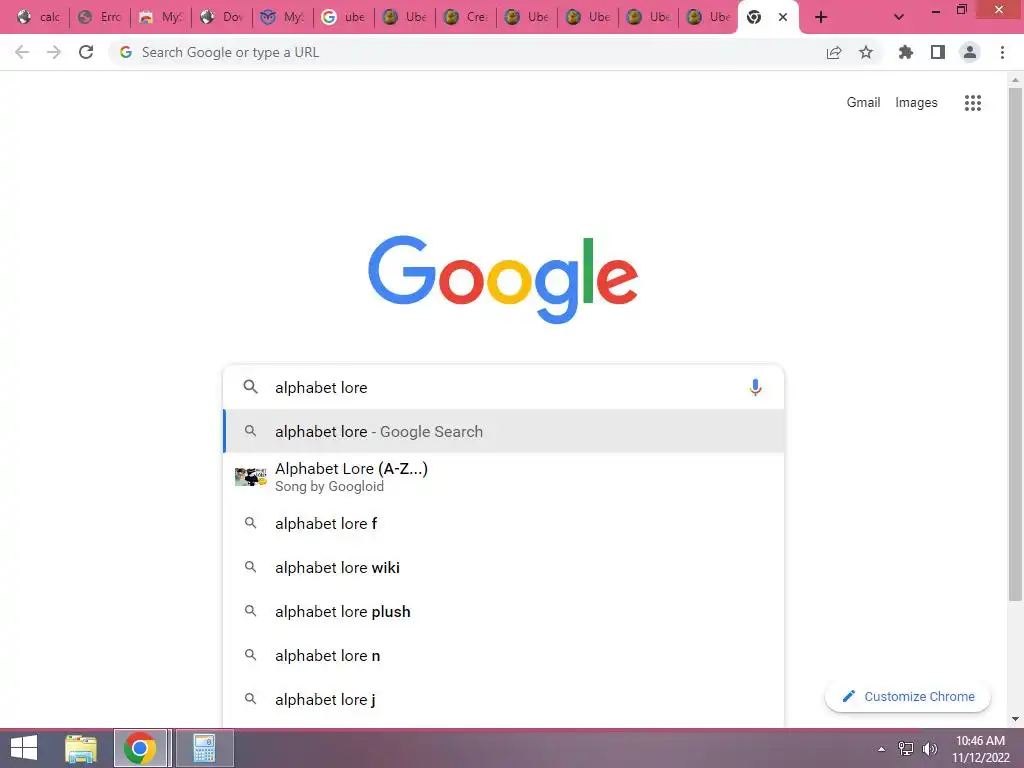Open the profile avatar menu
The width and height of the screenshot is (1024, 768).
point(970,52)
